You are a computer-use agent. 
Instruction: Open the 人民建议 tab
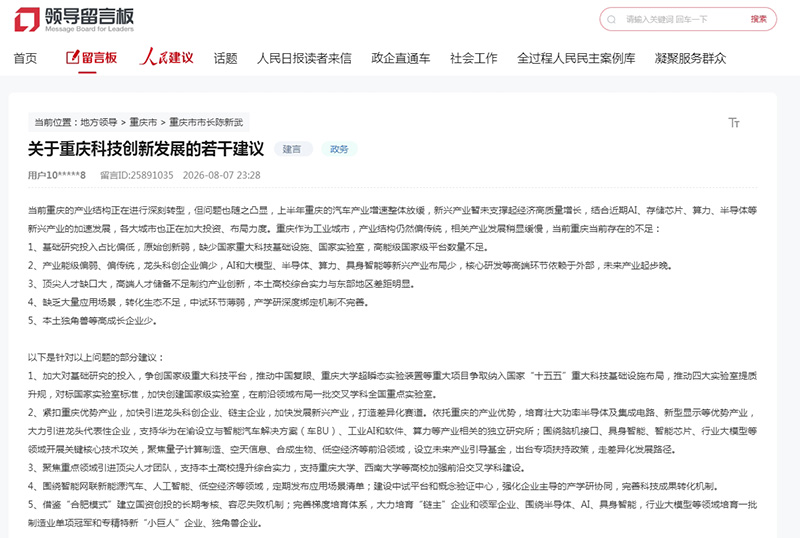click(166, 57)
